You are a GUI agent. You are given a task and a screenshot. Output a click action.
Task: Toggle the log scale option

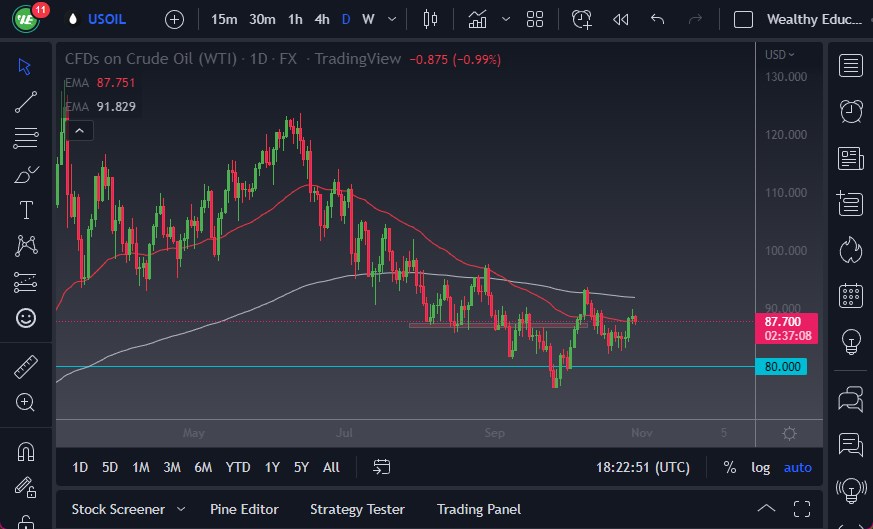(x=761, y=467)
